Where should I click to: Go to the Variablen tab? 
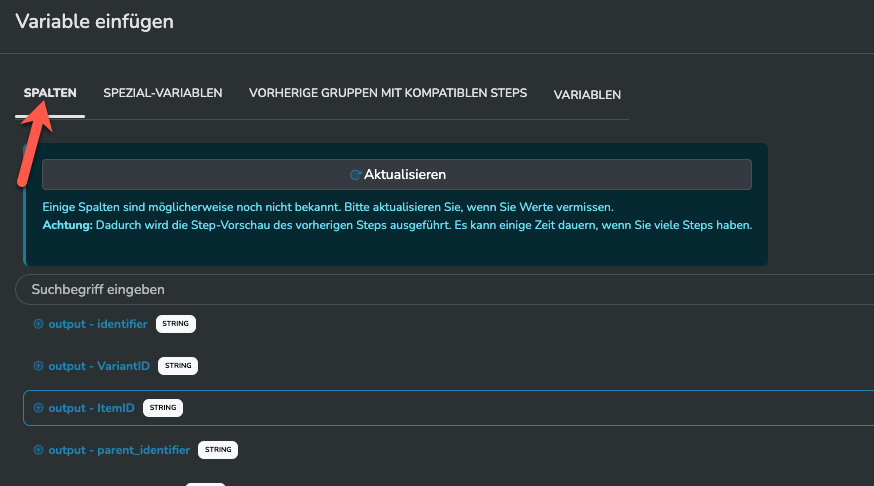[x=587, y=95]
